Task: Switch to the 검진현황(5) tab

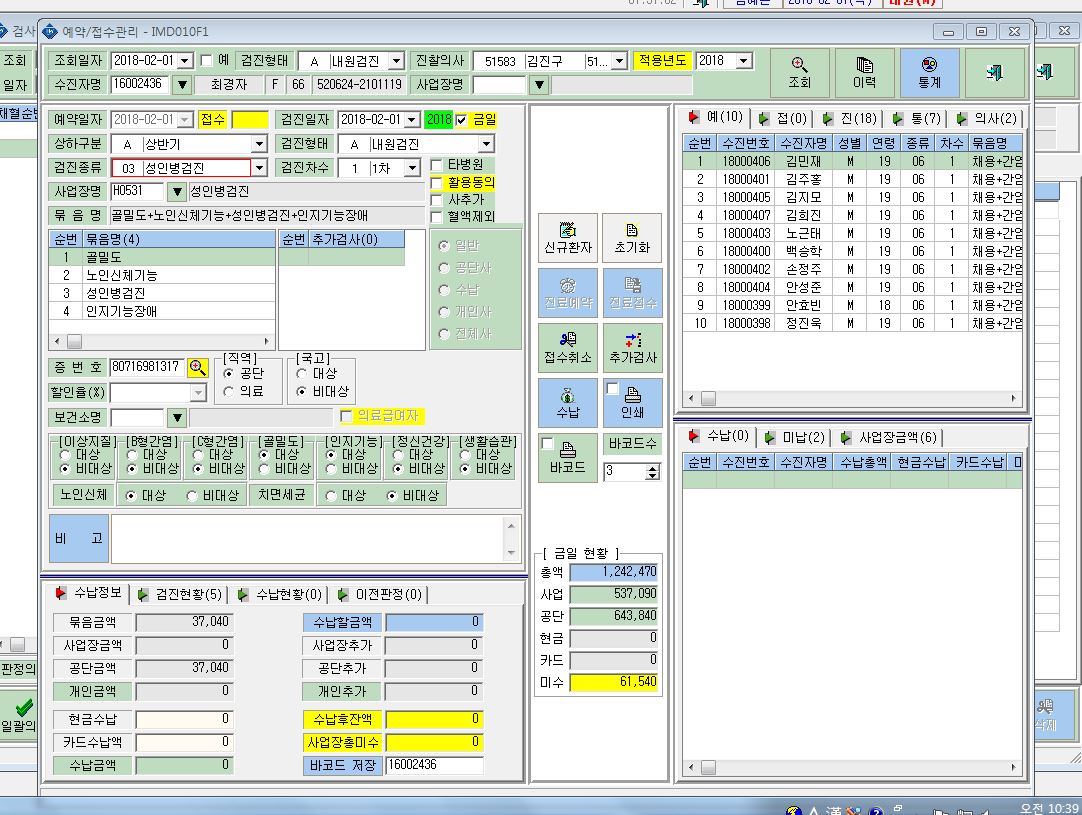Action: click(x=181, y=594)
